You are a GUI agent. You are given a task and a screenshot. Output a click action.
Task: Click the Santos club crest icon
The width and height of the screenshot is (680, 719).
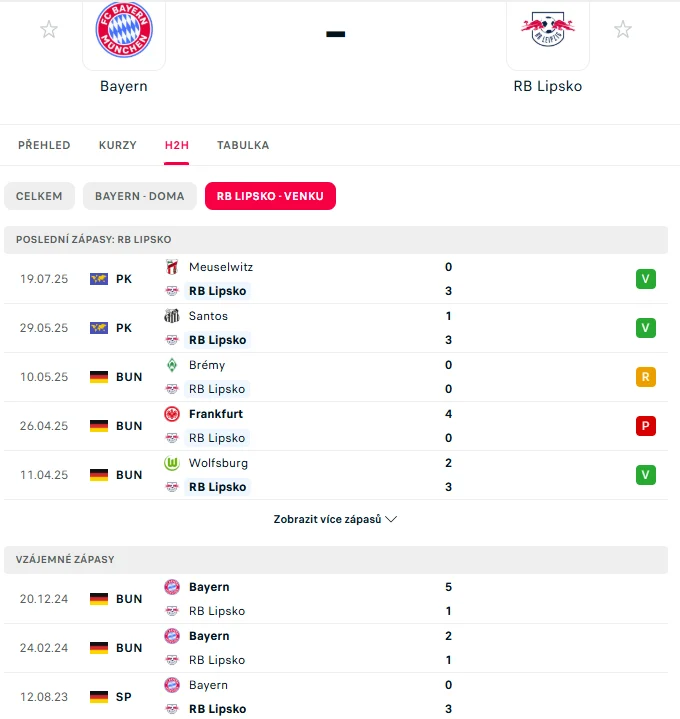[171, 316]
